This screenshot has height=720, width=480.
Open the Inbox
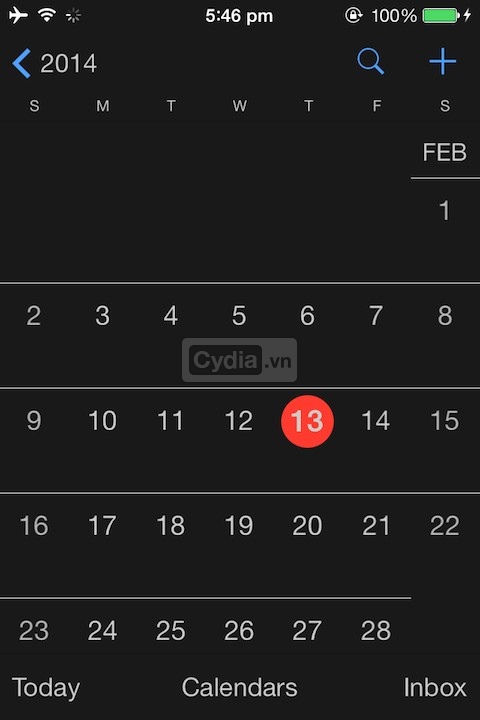[435, 687]
